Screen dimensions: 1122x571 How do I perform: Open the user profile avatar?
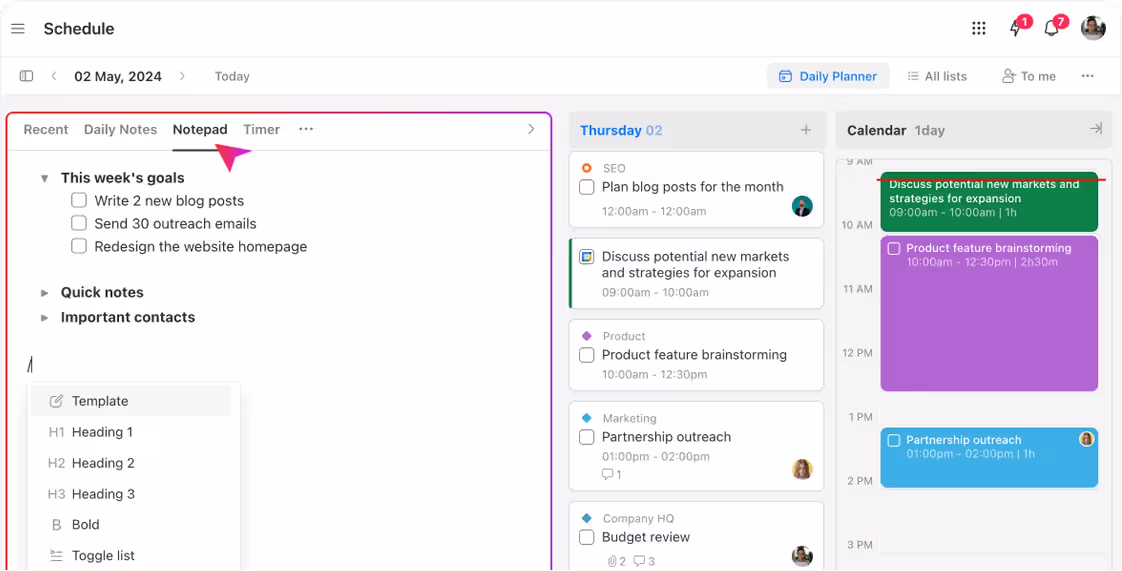coord(1093,28)
